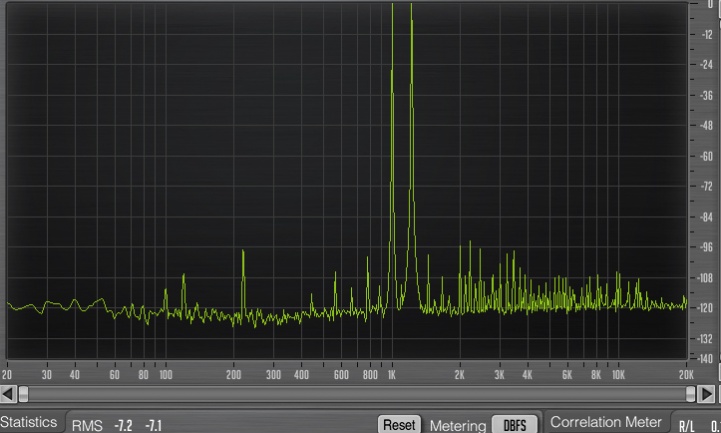Viewport: 721px width, 433px height.
Task: Click the -60 dB scale label
Action: [707, 156]
